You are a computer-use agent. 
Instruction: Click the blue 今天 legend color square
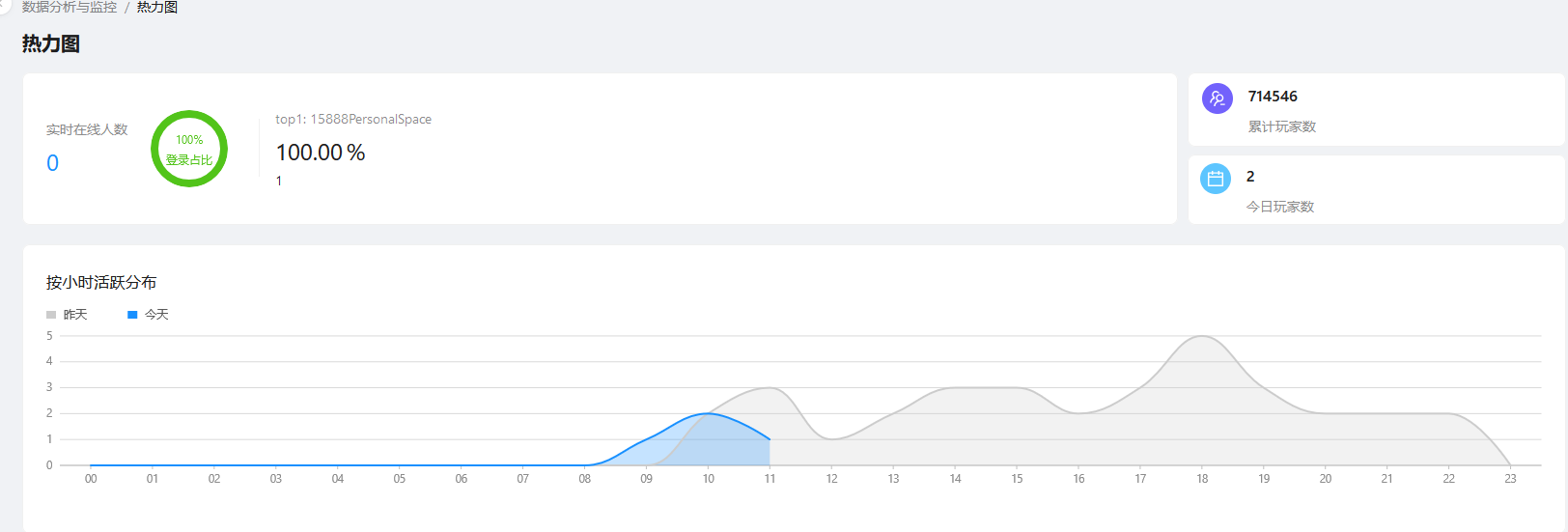[x=132, y=315]
